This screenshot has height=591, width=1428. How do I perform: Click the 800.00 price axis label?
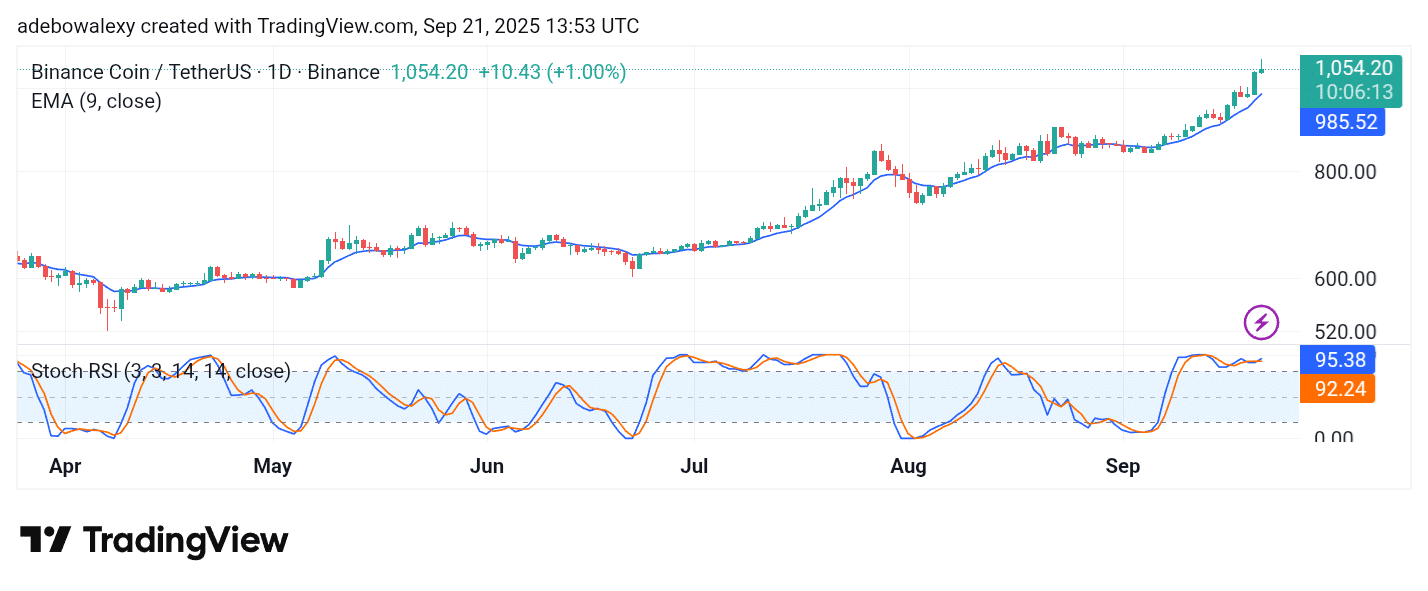(x=1344, y=171)
